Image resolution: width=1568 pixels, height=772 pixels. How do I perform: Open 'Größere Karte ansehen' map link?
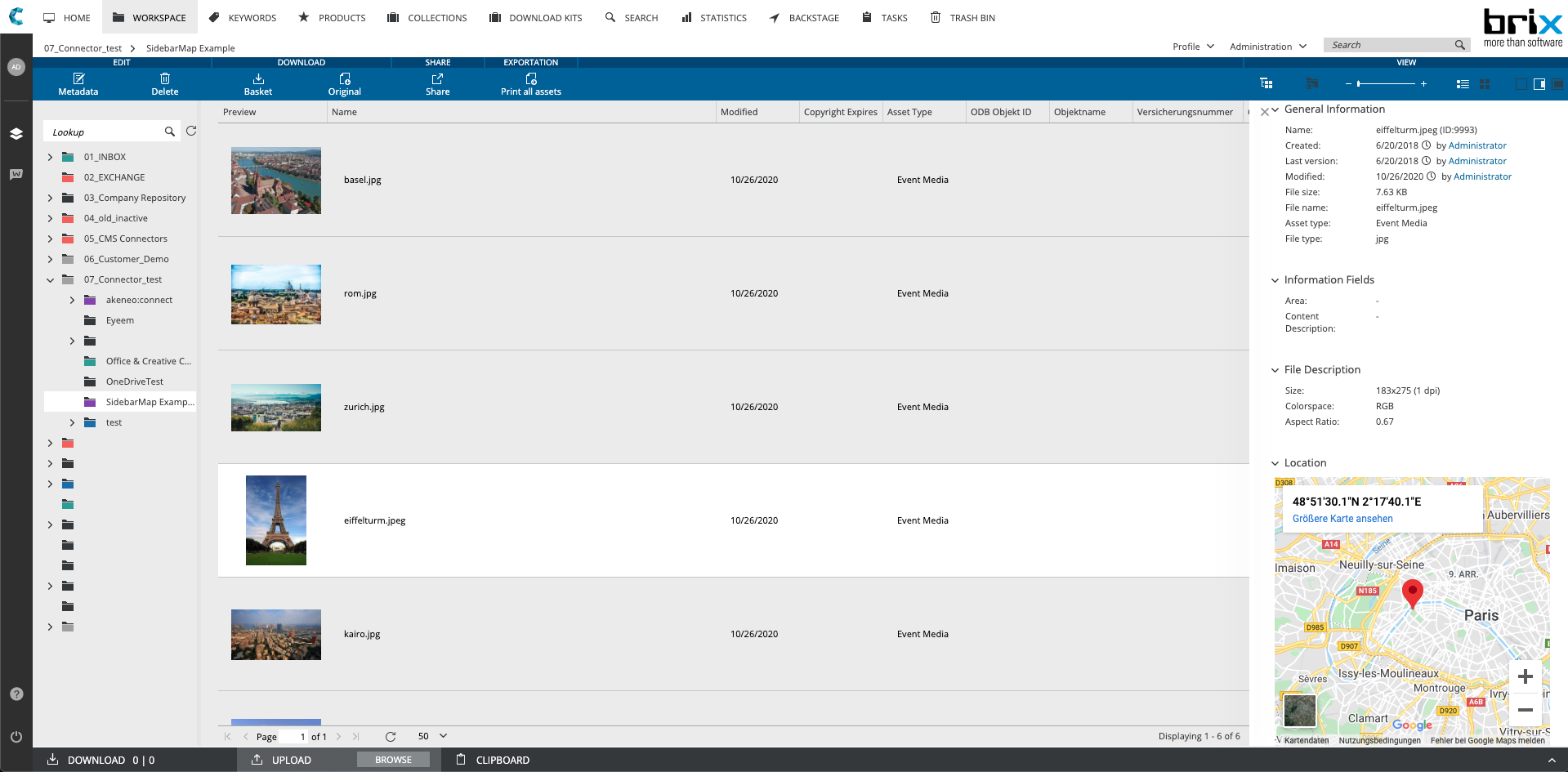coord(1342,519)
